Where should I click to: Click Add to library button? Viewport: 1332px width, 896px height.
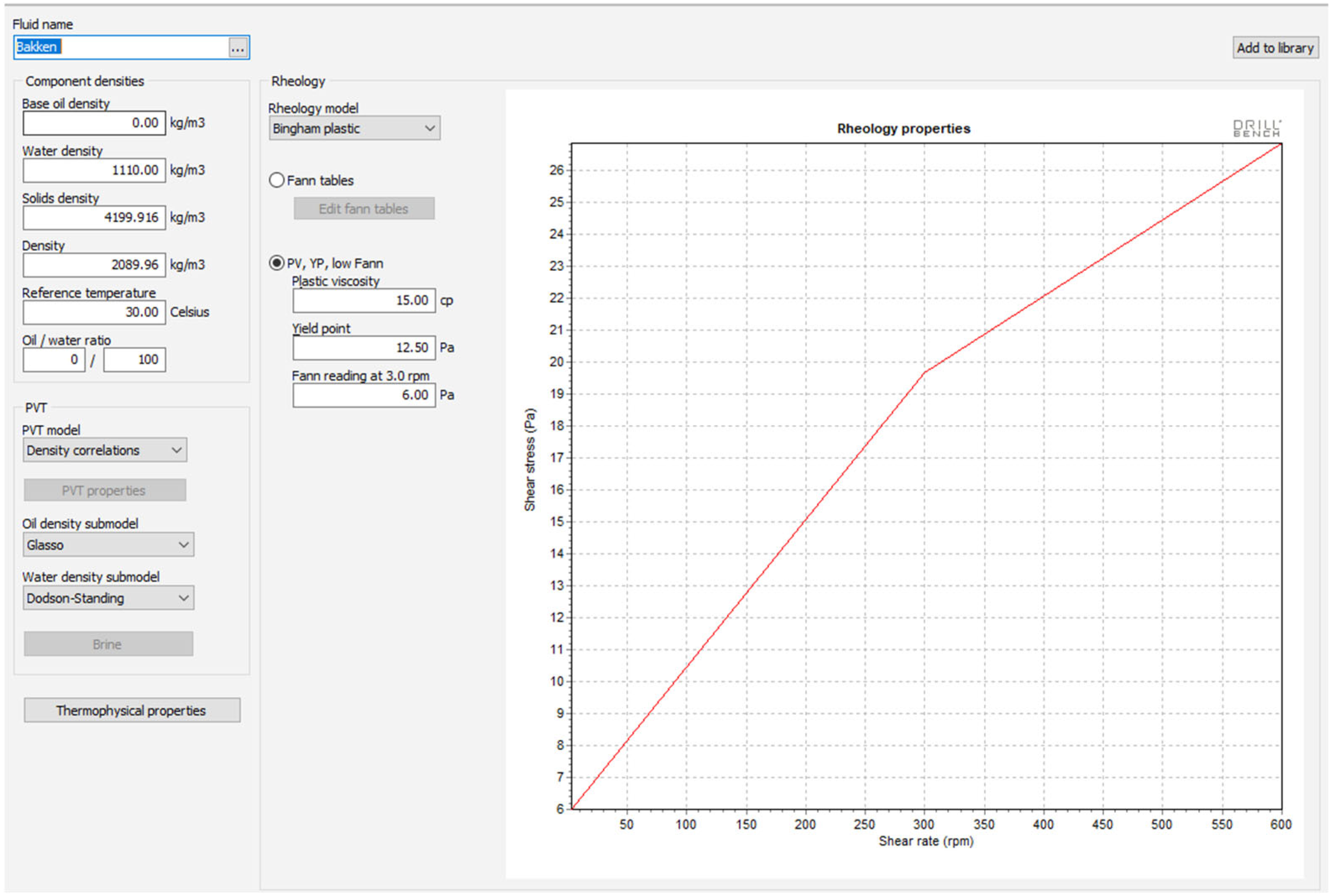pos(1274,48)
